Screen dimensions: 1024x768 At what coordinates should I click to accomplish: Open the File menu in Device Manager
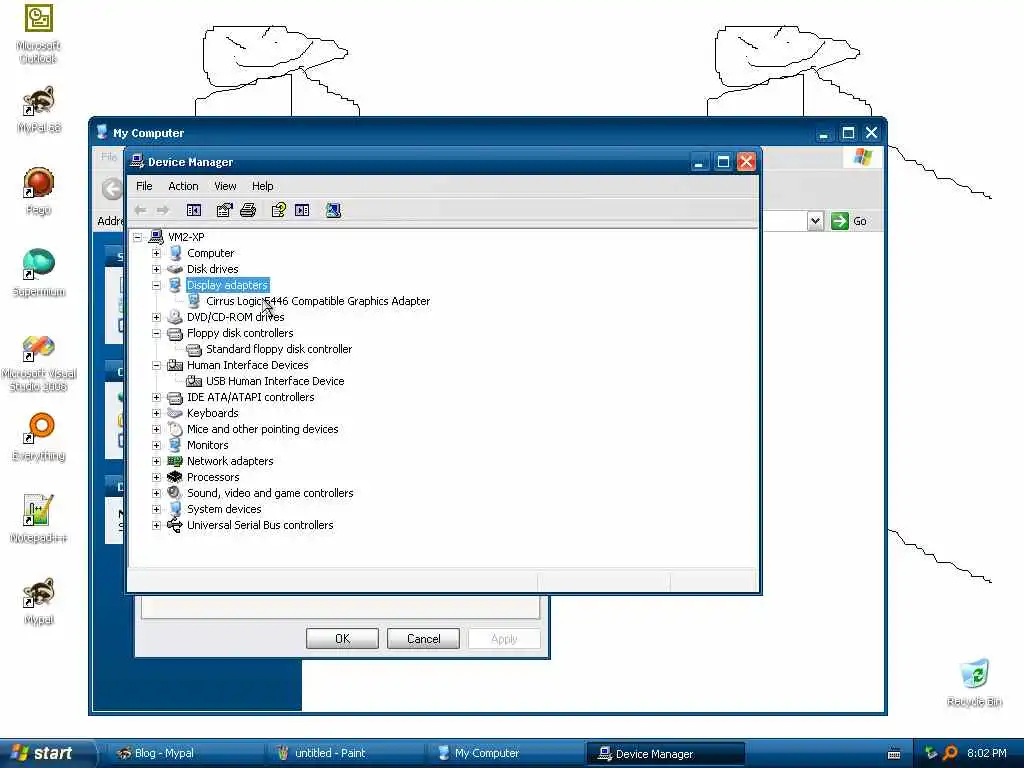coord(144,186)
